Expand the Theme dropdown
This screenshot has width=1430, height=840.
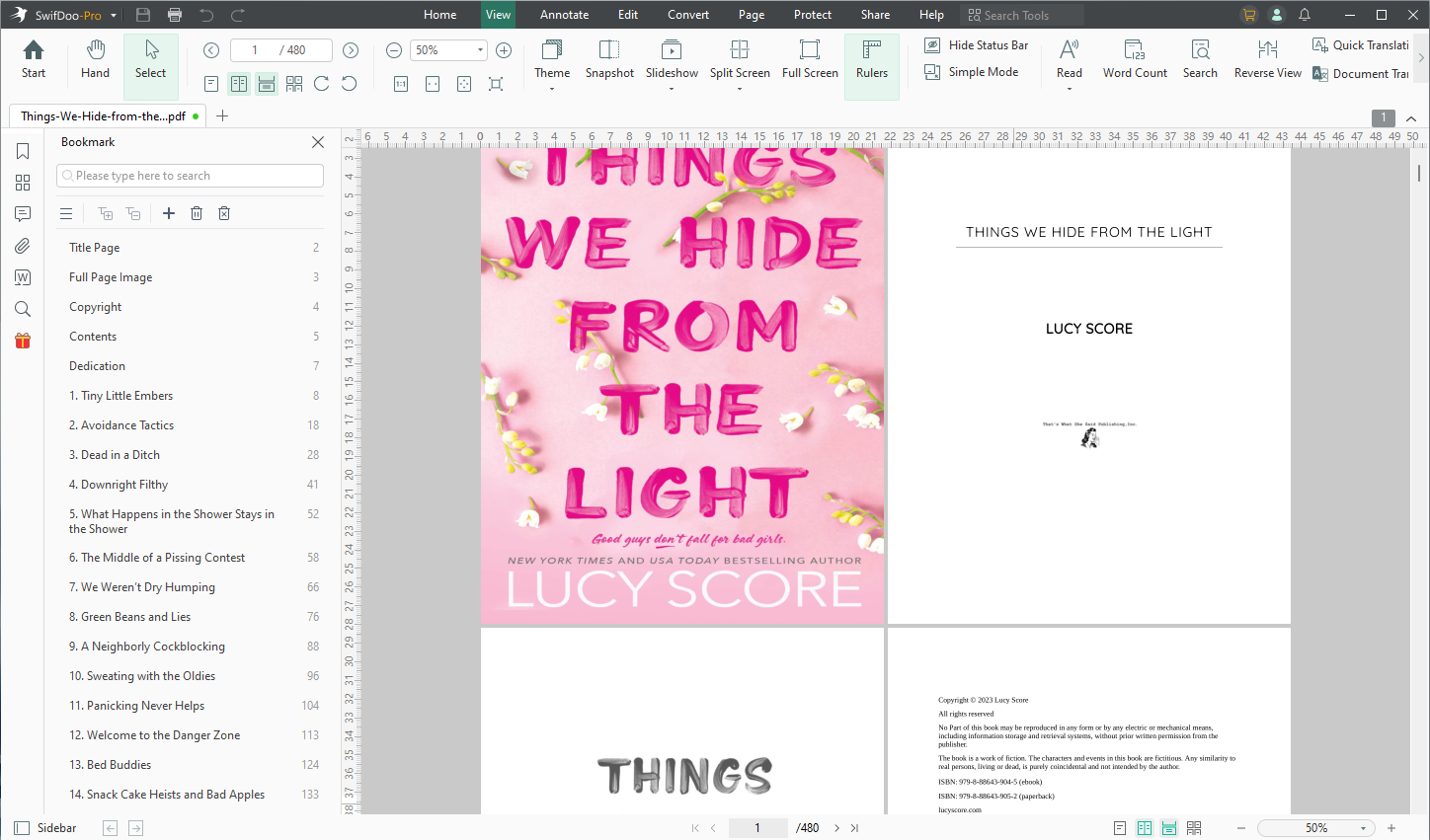pyautogui.click(x=552, y=90)
